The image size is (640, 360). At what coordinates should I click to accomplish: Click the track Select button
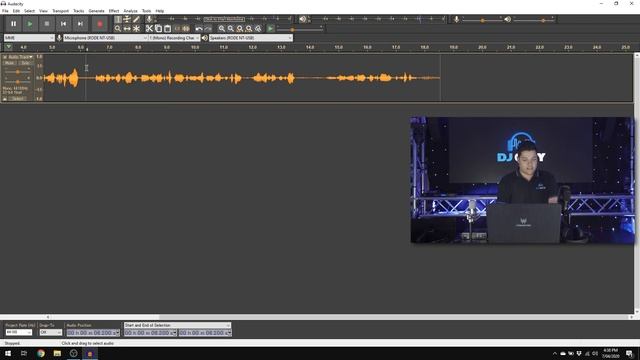tap(18, 99)
